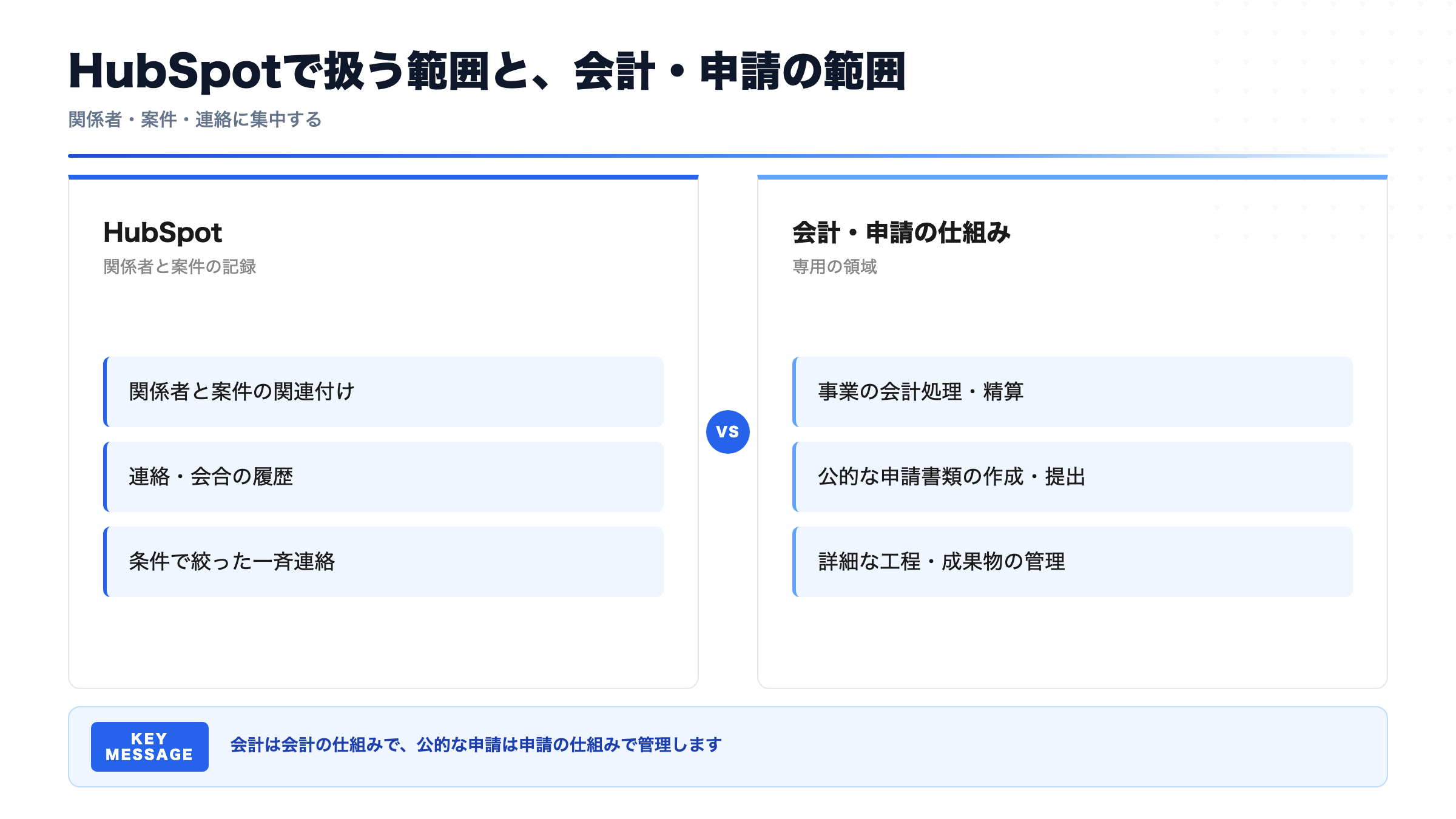Select item '条件で絞った一斉連絡'

click(383, 562)
